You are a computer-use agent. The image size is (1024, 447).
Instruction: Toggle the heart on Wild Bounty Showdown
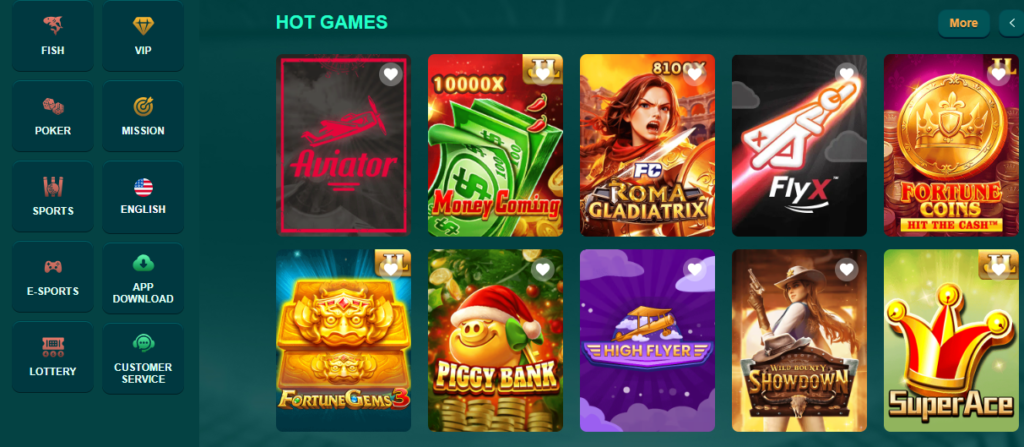tap(846, 269)
